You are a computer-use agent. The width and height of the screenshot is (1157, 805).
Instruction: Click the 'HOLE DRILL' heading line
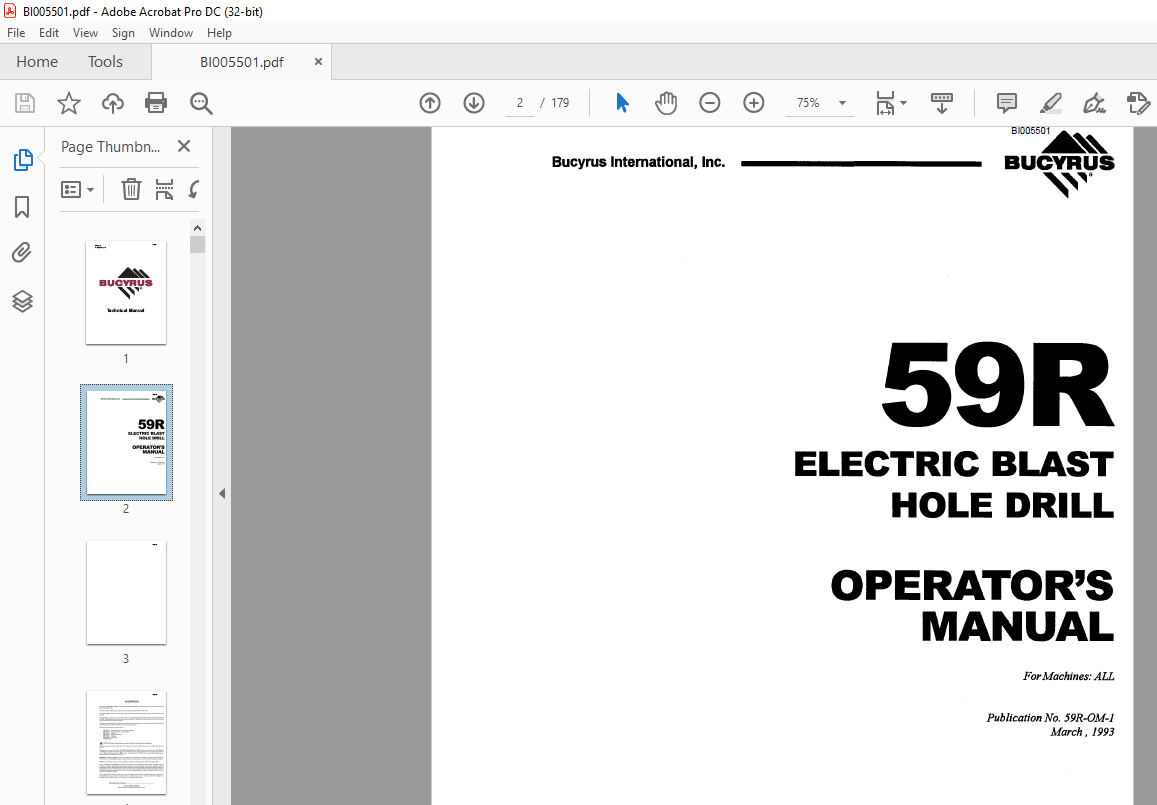(x=1002, y=505)
